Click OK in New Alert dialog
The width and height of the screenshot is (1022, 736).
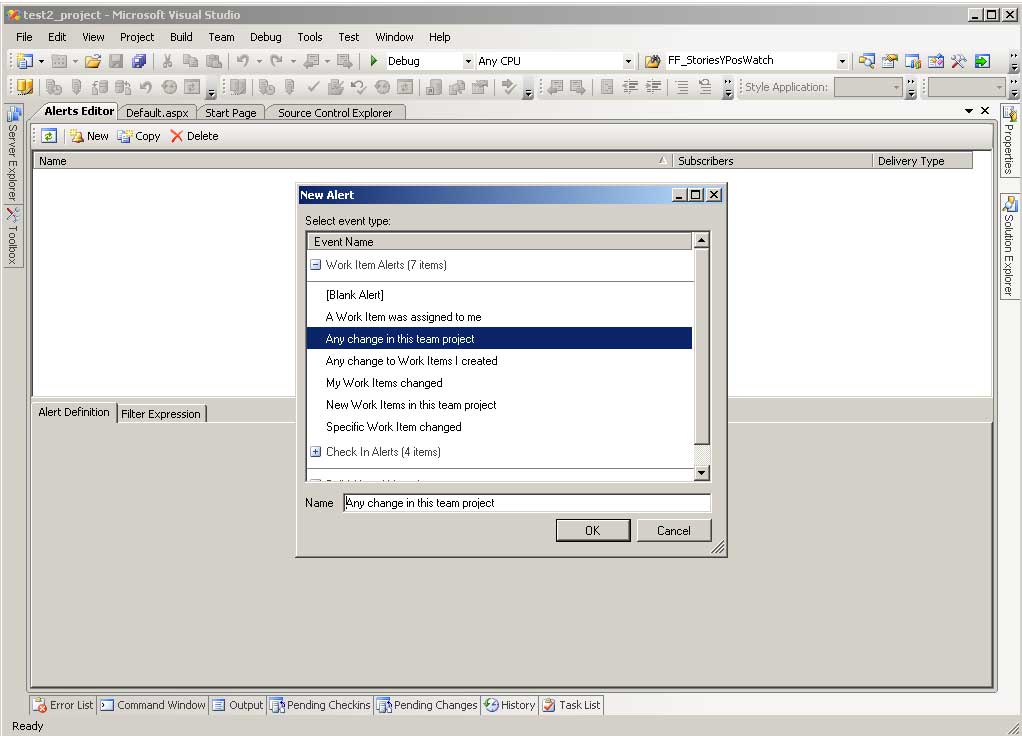click(592, 531)
